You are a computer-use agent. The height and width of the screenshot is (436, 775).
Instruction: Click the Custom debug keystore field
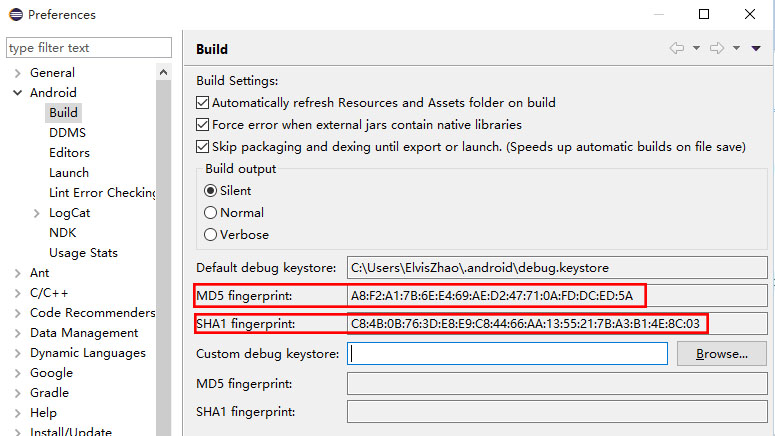click(x=507, y=354)
